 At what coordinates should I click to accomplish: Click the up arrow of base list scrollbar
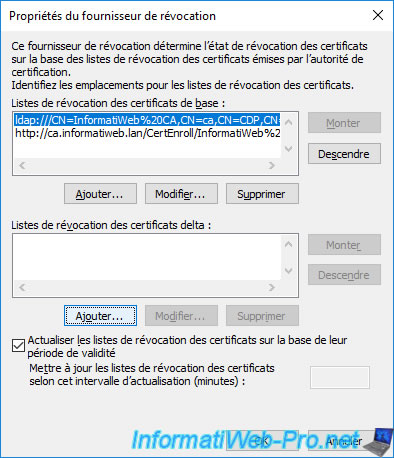289,123
